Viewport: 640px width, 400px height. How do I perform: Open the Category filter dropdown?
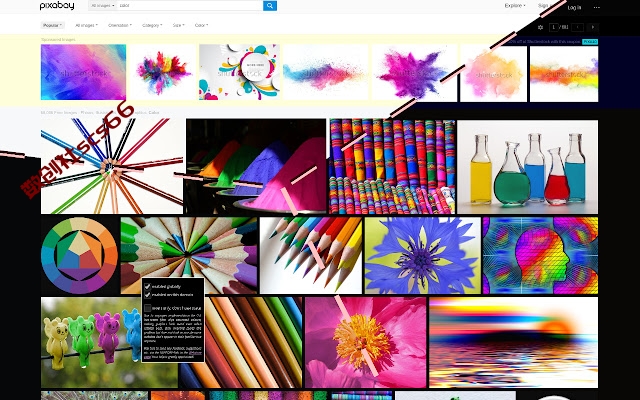click(x=152, y=25)
